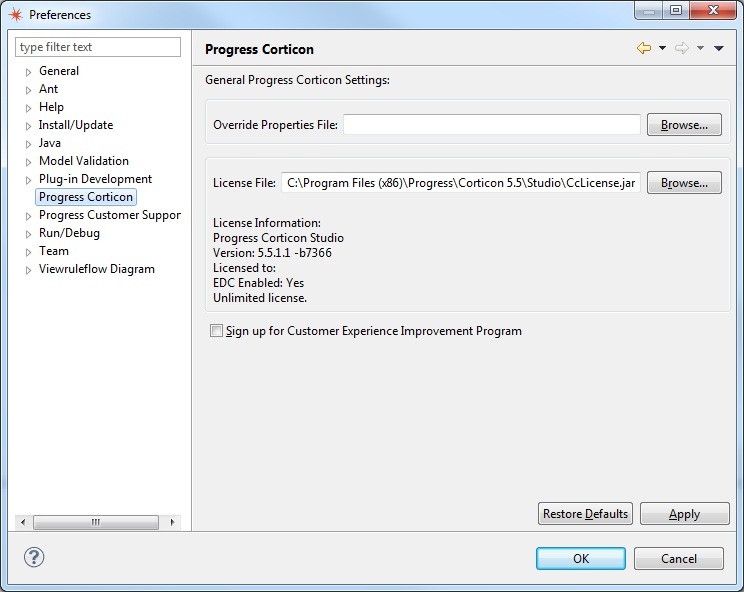Select Java in the preferences tree
The image size is (744, 592).
point(50,143)
